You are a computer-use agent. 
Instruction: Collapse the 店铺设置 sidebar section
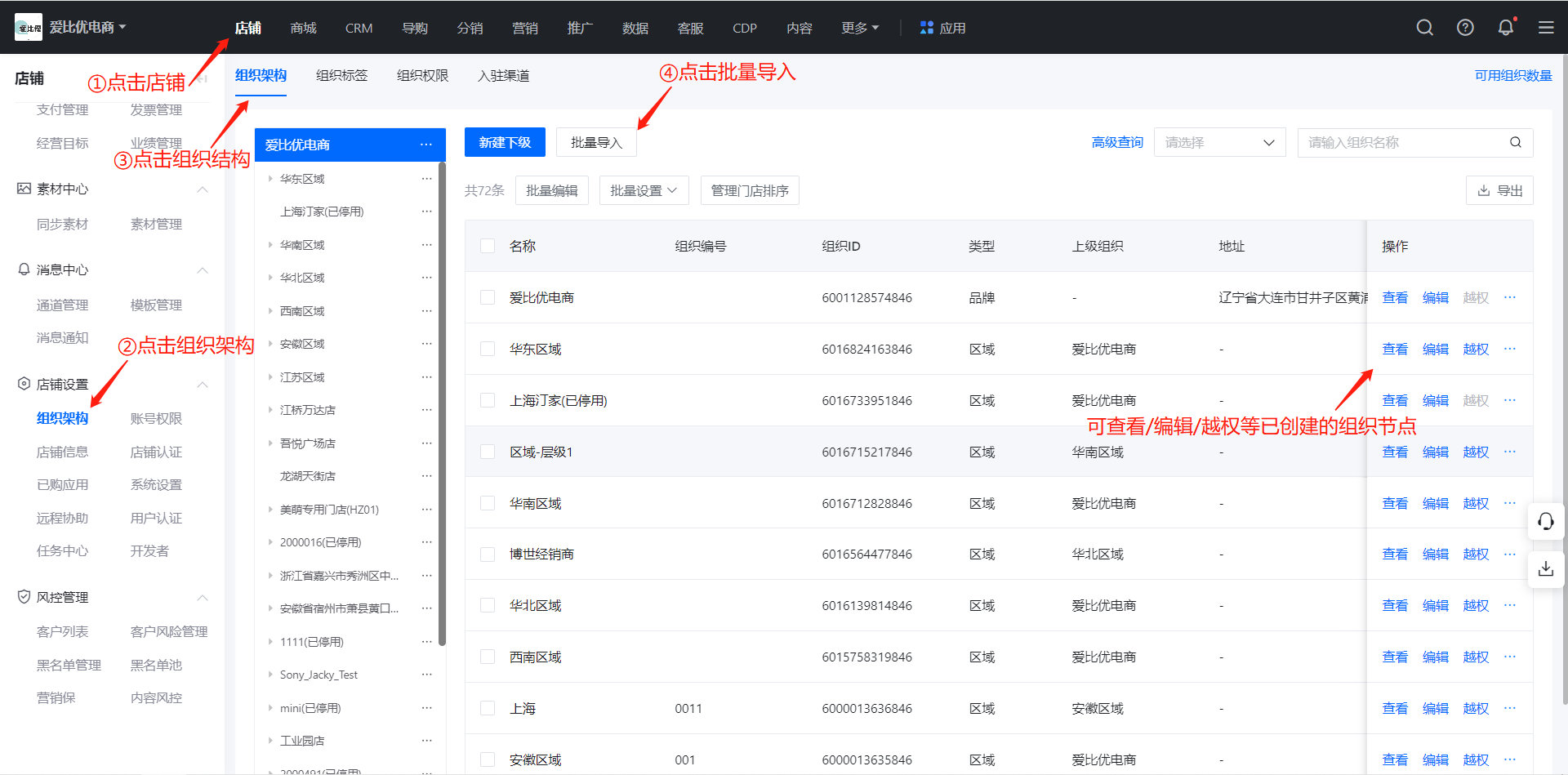(x=203, y=384)
